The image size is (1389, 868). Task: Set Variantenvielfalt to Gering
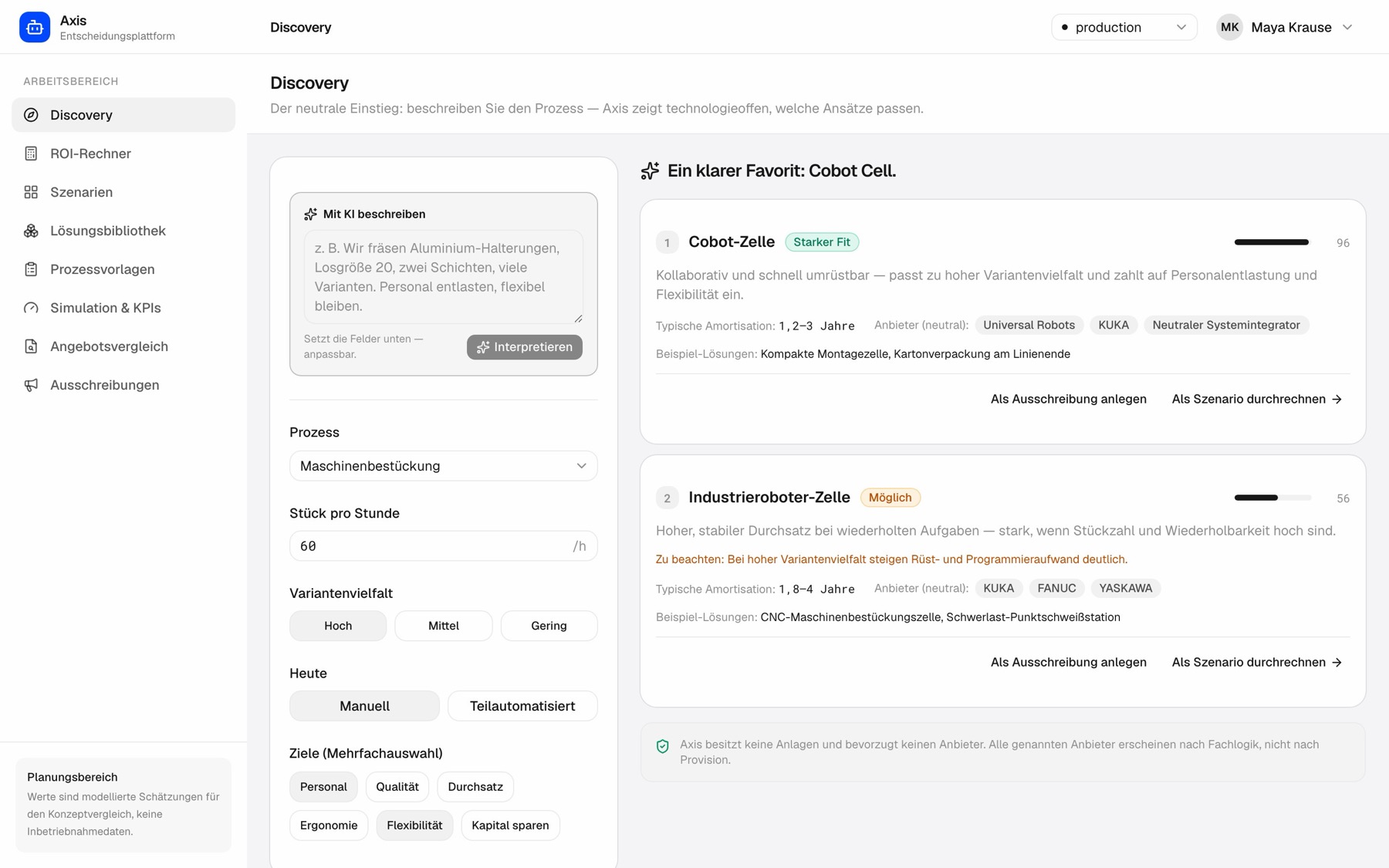[x=549, y=626]
